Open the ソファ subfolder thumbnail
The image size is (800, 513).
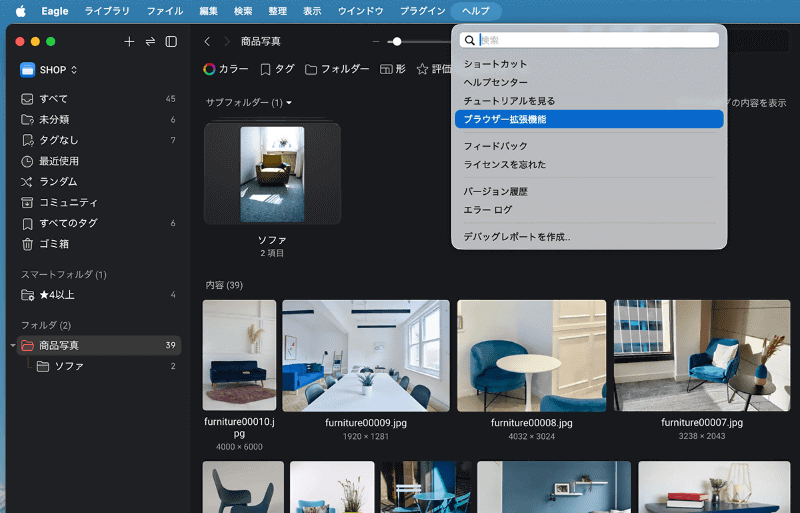272,173
